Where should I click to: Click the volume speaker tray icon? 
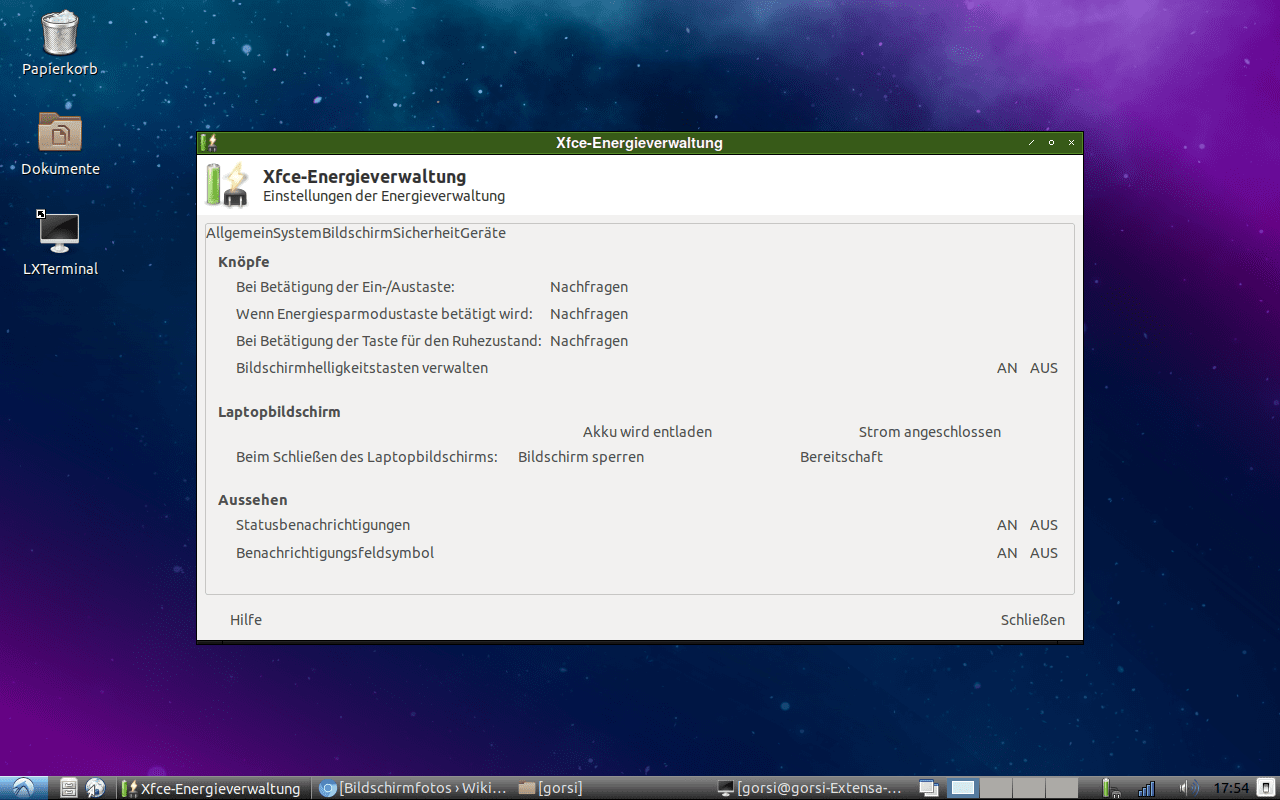1188,788
